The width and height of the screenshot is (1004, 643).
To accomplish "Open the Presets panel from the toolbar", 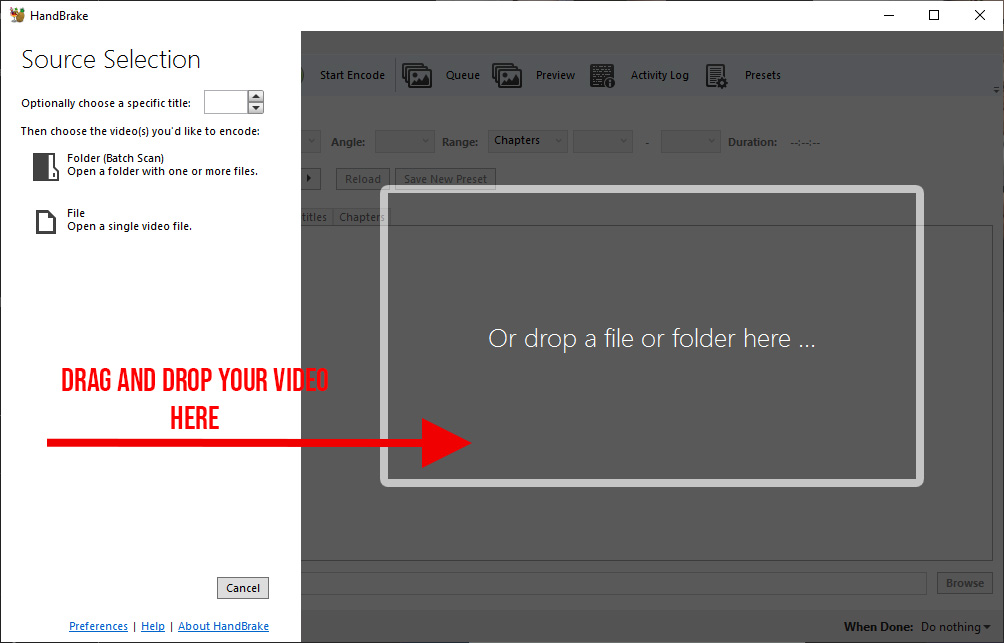I will click(x=743, y=76).
